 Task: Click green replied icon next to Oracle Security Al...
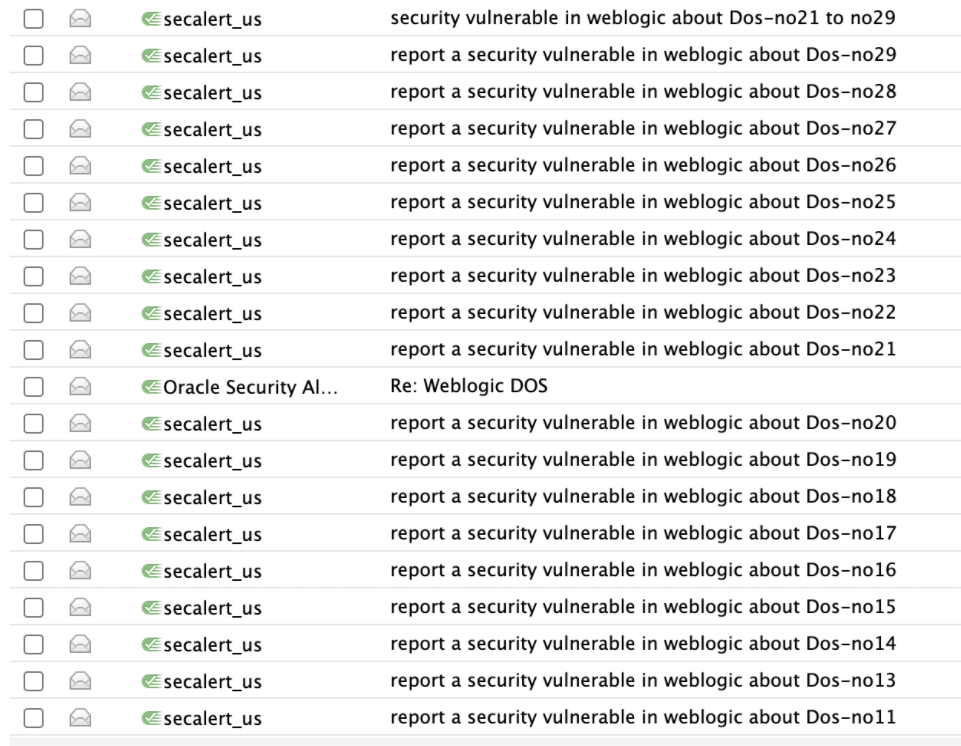[151, 387]
